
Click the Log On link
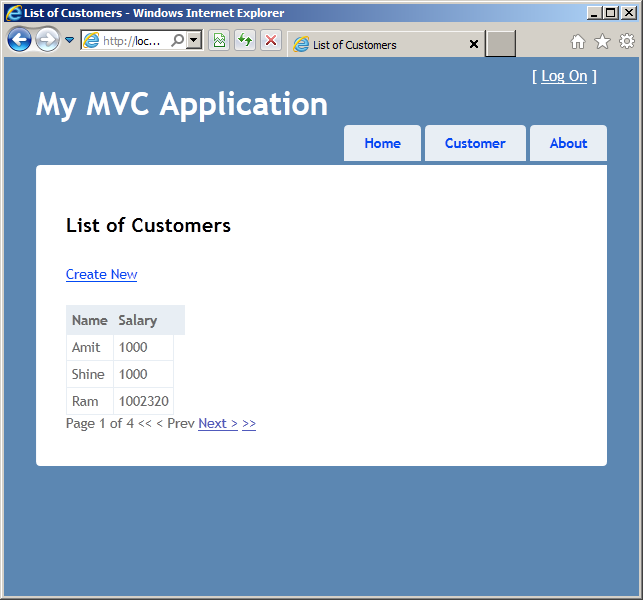click(x=564, y=76)
